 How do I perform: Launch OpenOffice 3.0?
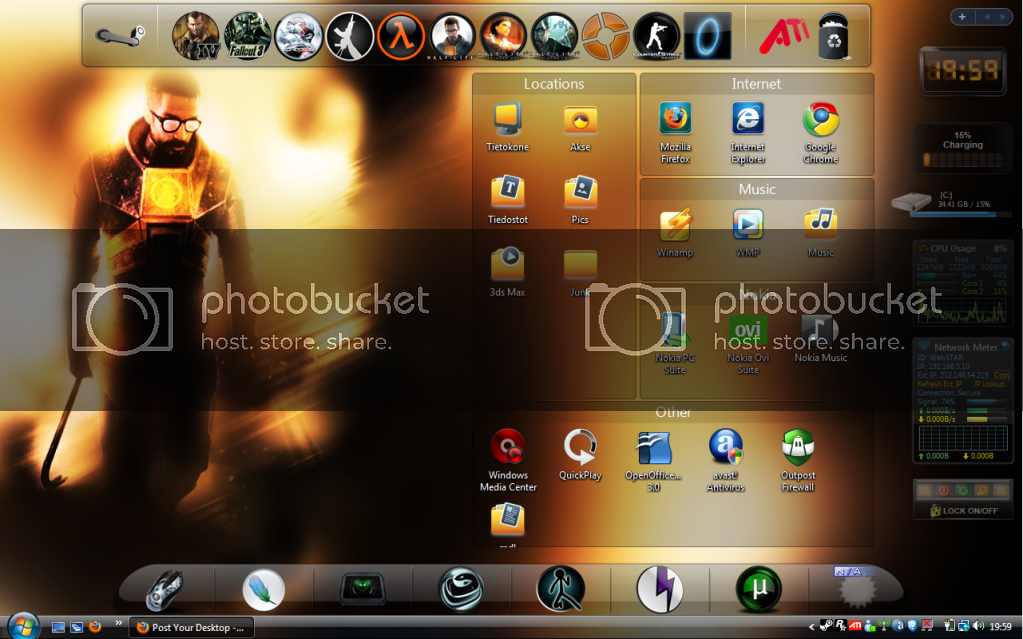[x=653, y=461]
